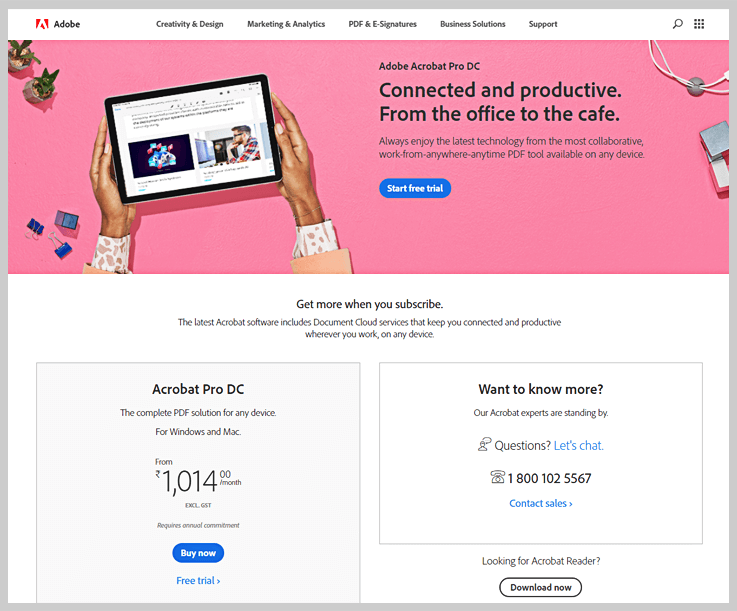The width and height of the screenshot is (737, 611).
Task: Click the Adobe wordmark text
Action: pos(67,24)
